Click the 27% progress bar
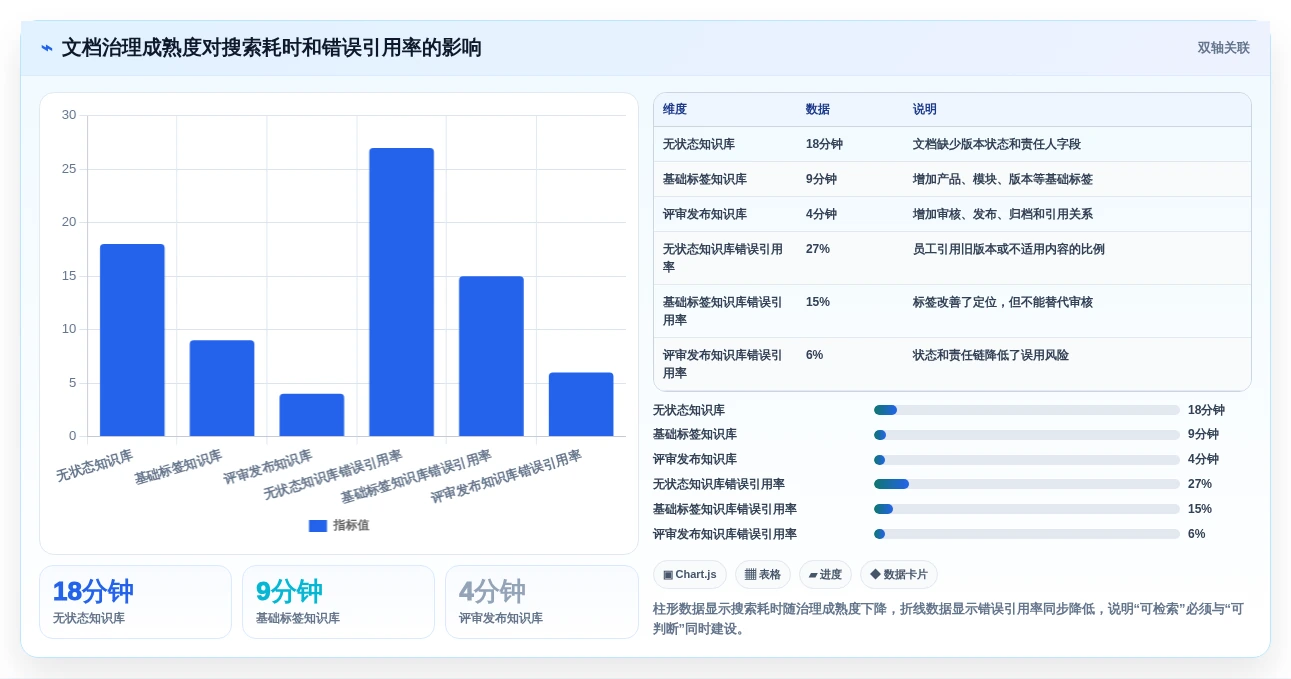This screenshot has width=1291, height=679. [x=1027, y=484]
